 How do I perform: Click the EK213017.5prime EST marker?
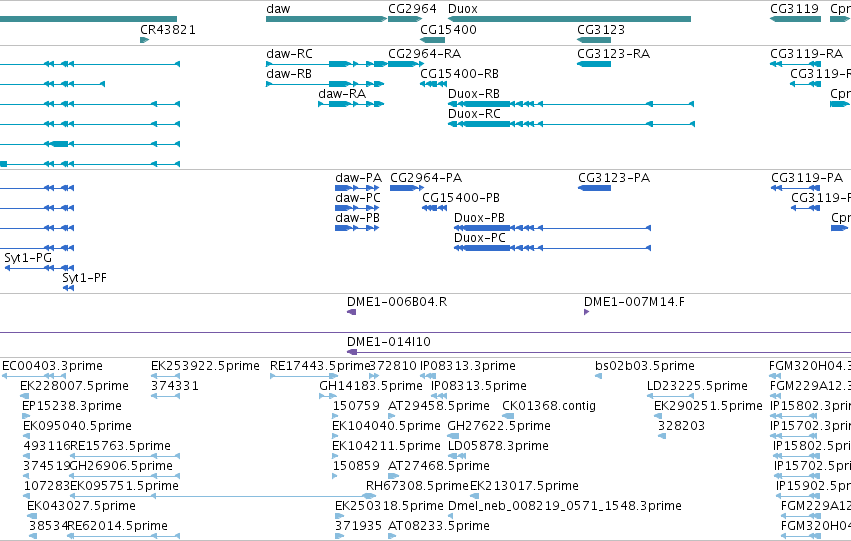(x=474, y=496)
